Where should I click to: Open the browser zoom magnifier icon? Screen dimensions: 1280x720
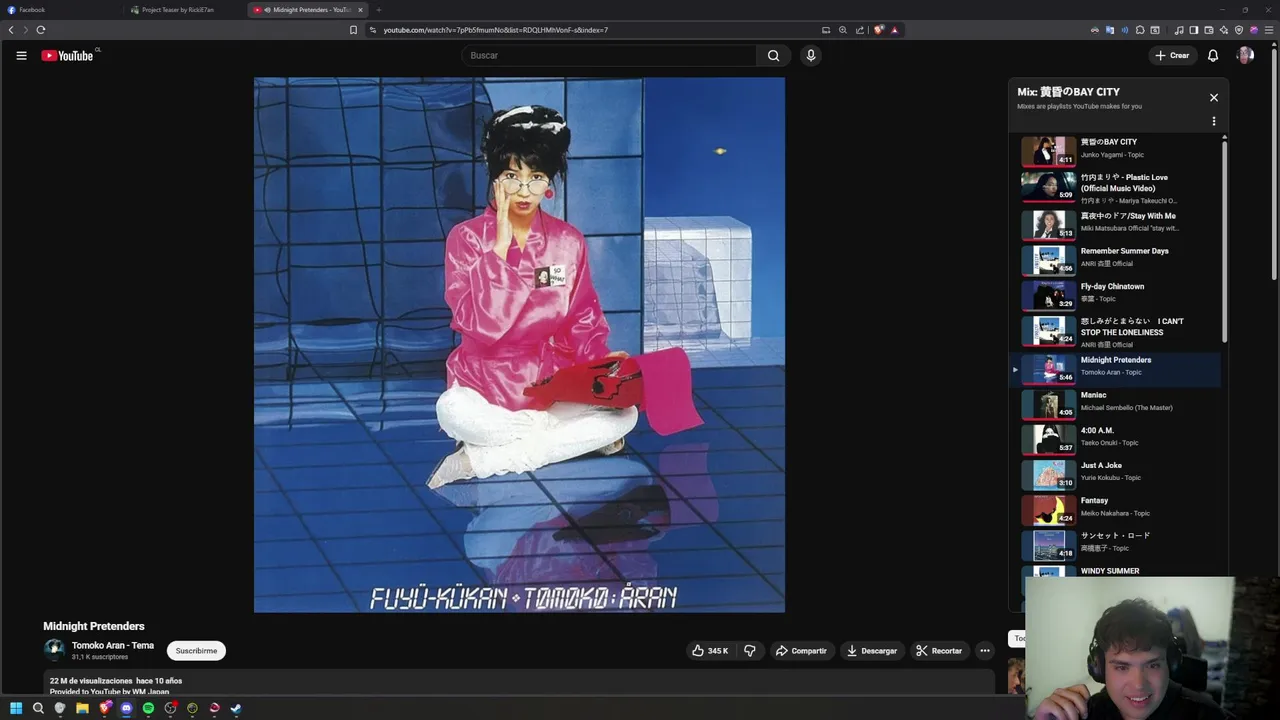click(843, 30)
